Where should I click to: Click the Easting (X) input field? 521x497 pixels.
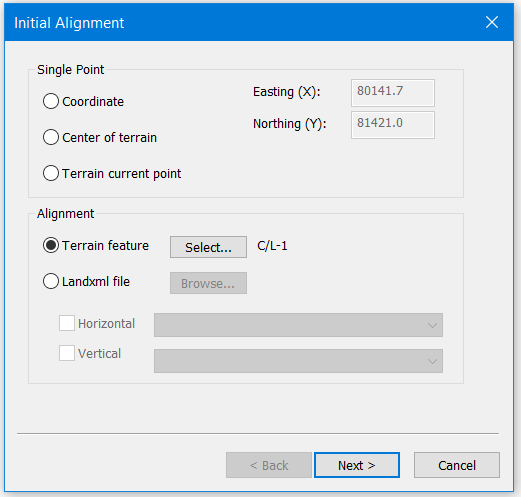click(393, 93)
